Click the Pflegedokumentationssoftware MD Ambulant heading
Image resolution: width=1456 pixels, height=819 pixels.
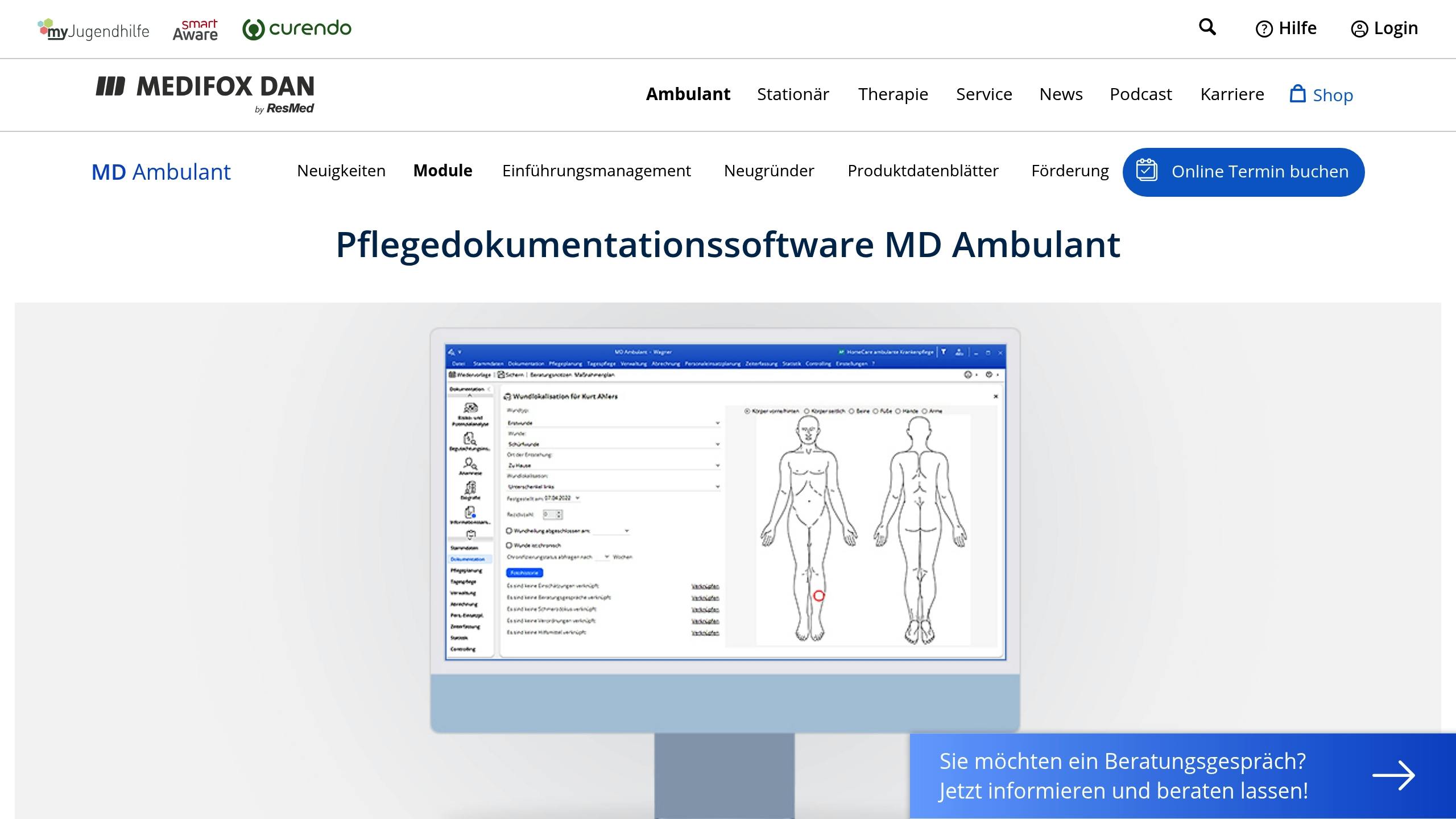728,245
